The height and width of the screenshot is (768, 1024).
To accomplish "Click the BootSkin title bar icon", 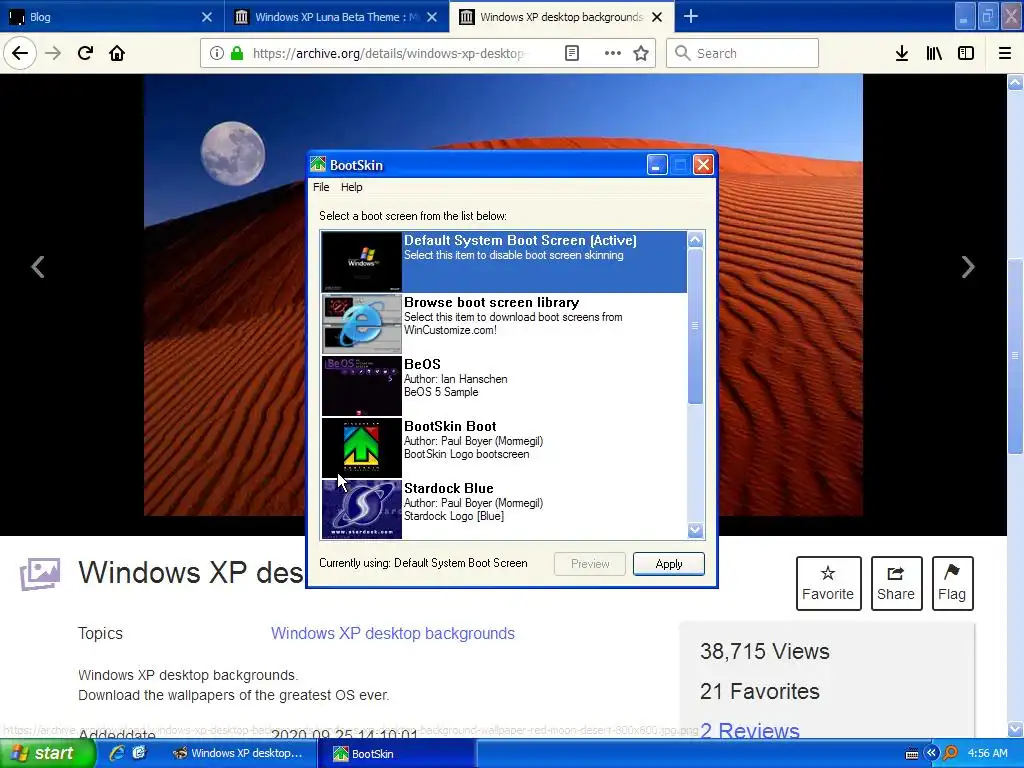I will 318,165.
